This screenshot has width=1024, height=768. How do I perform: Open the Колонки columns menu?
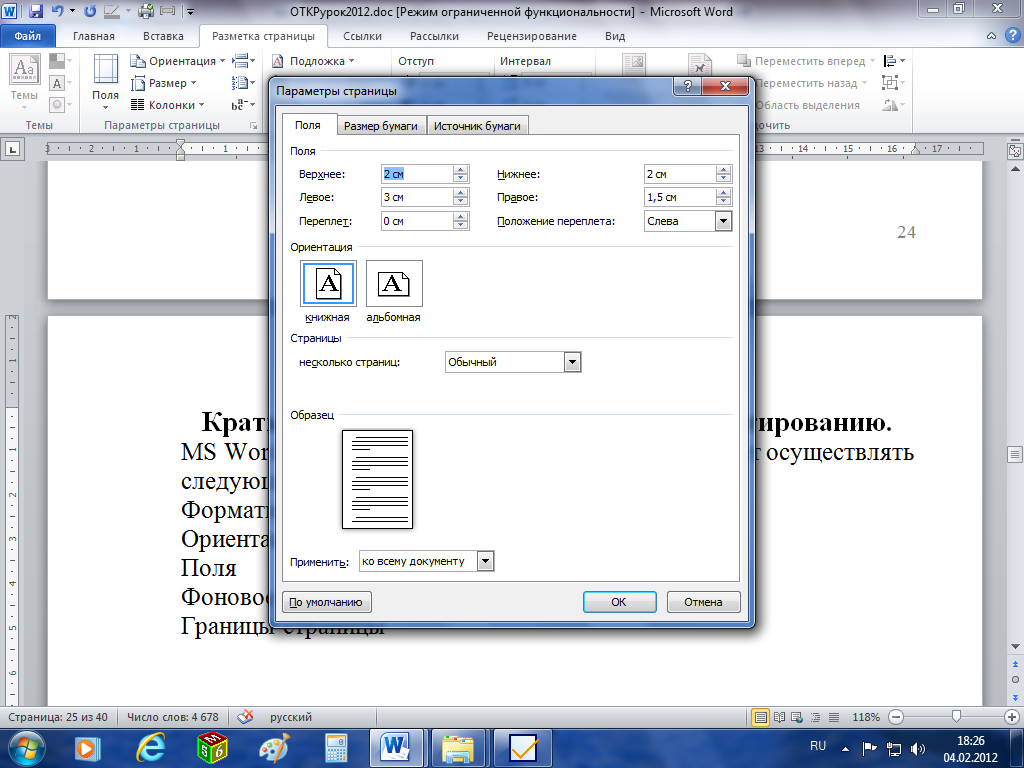pyautogui.click(x=168, y=104)
